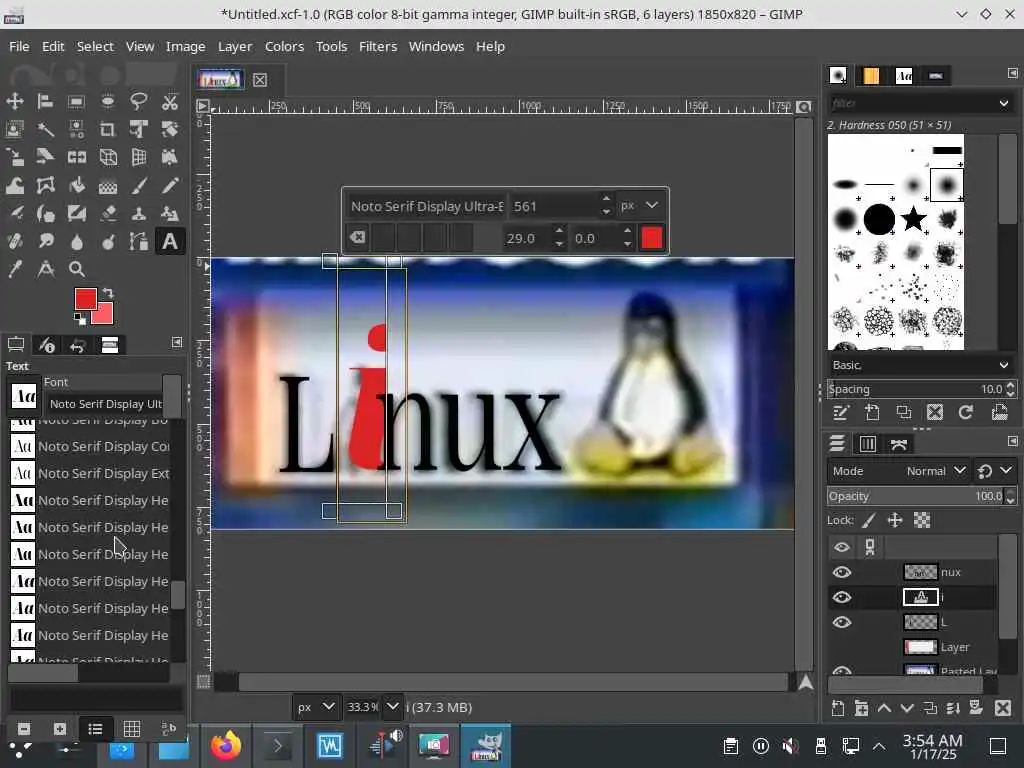
Task: Click the red foreground color swatch
Action: point(86,299)
